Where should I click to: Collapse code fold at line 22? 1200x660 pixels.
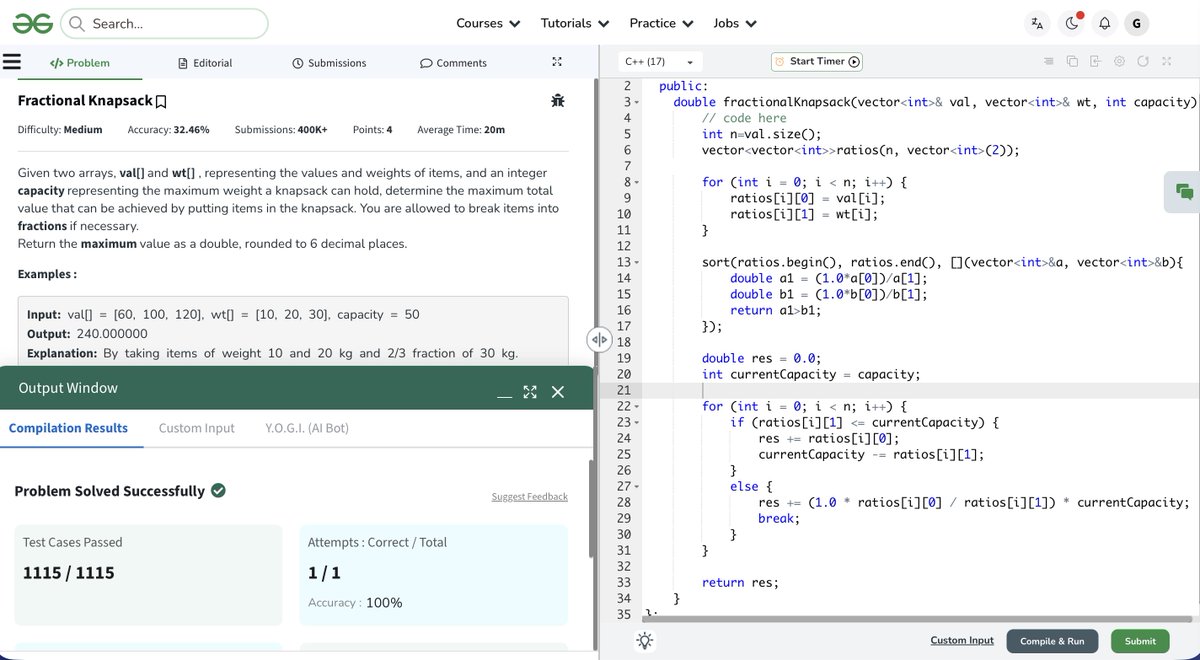(636, 407)
